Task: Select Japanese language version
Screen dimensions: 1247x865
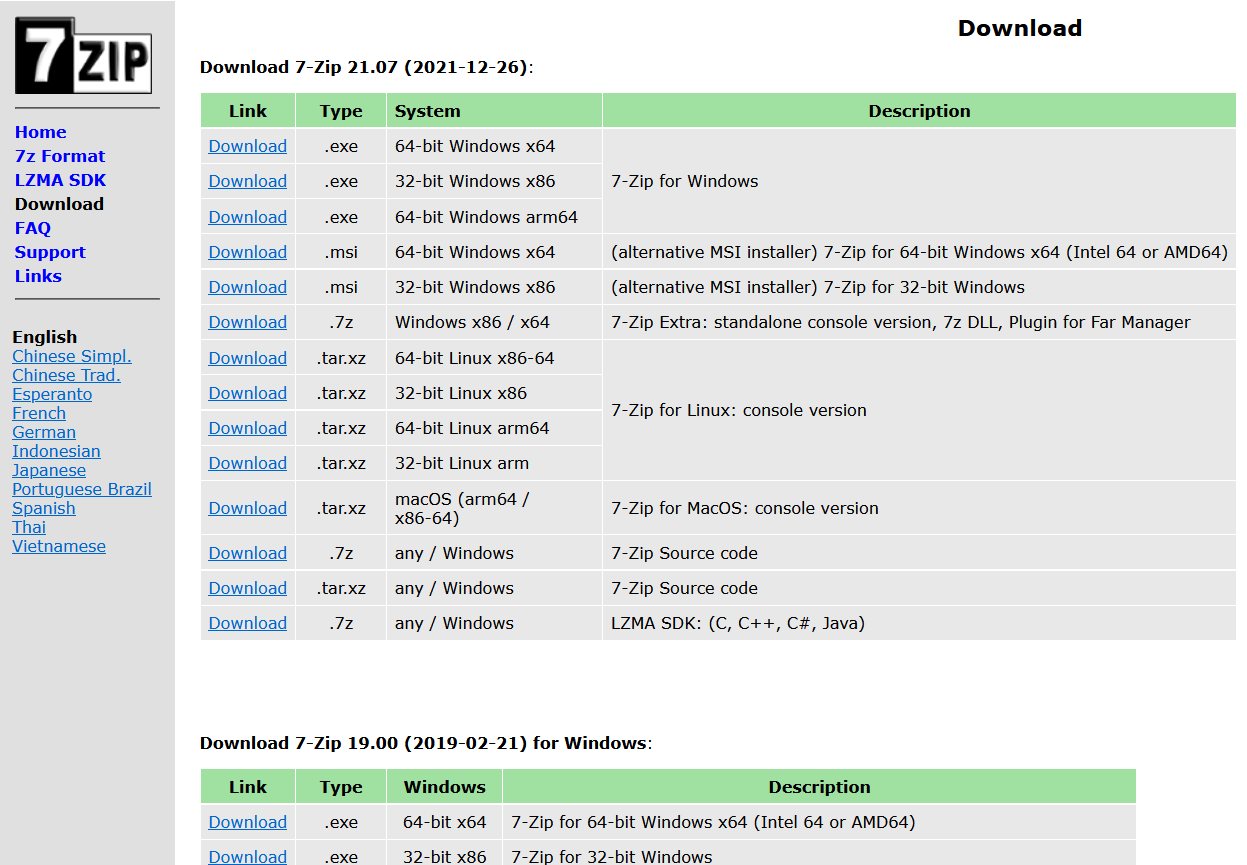Action: [48, 470]
